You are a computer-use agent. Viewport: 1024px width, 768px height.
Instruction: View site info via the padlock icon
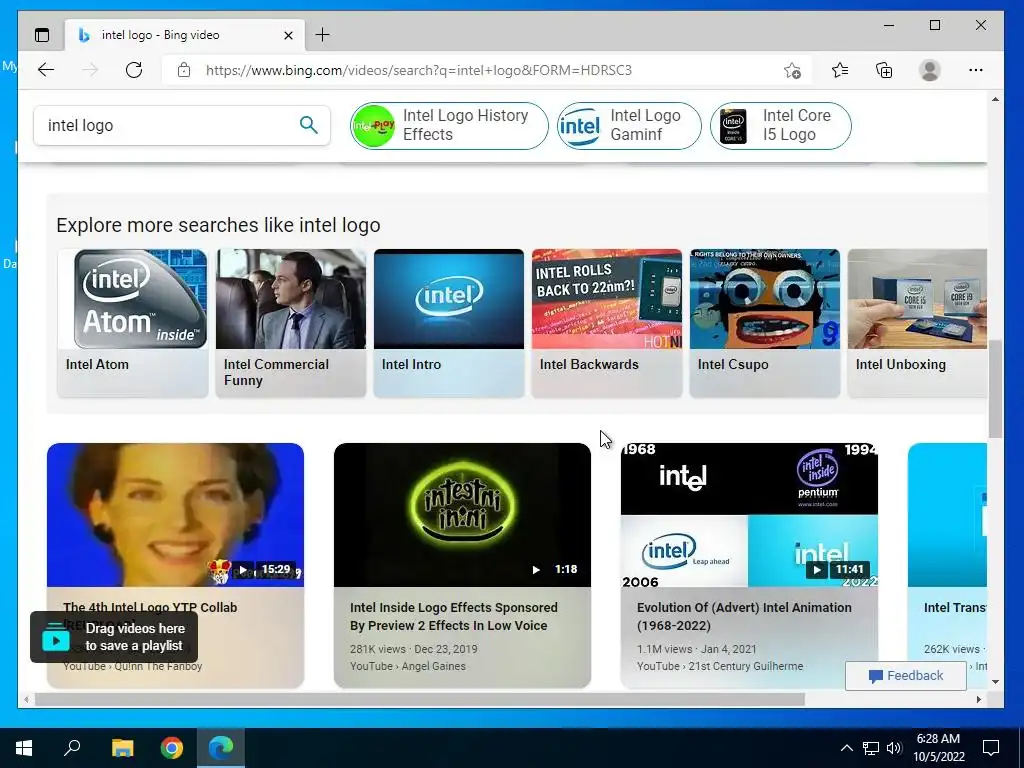[184, 70]
